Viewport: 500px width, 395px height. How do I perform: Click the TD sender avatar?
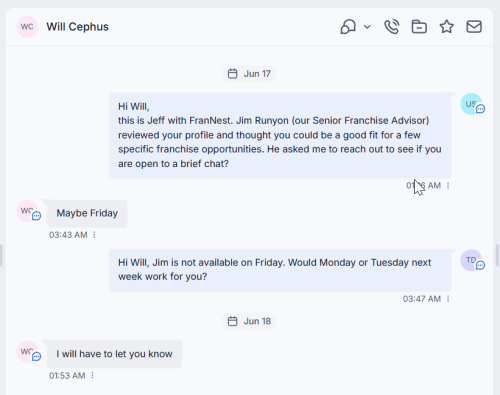[471, 260]
